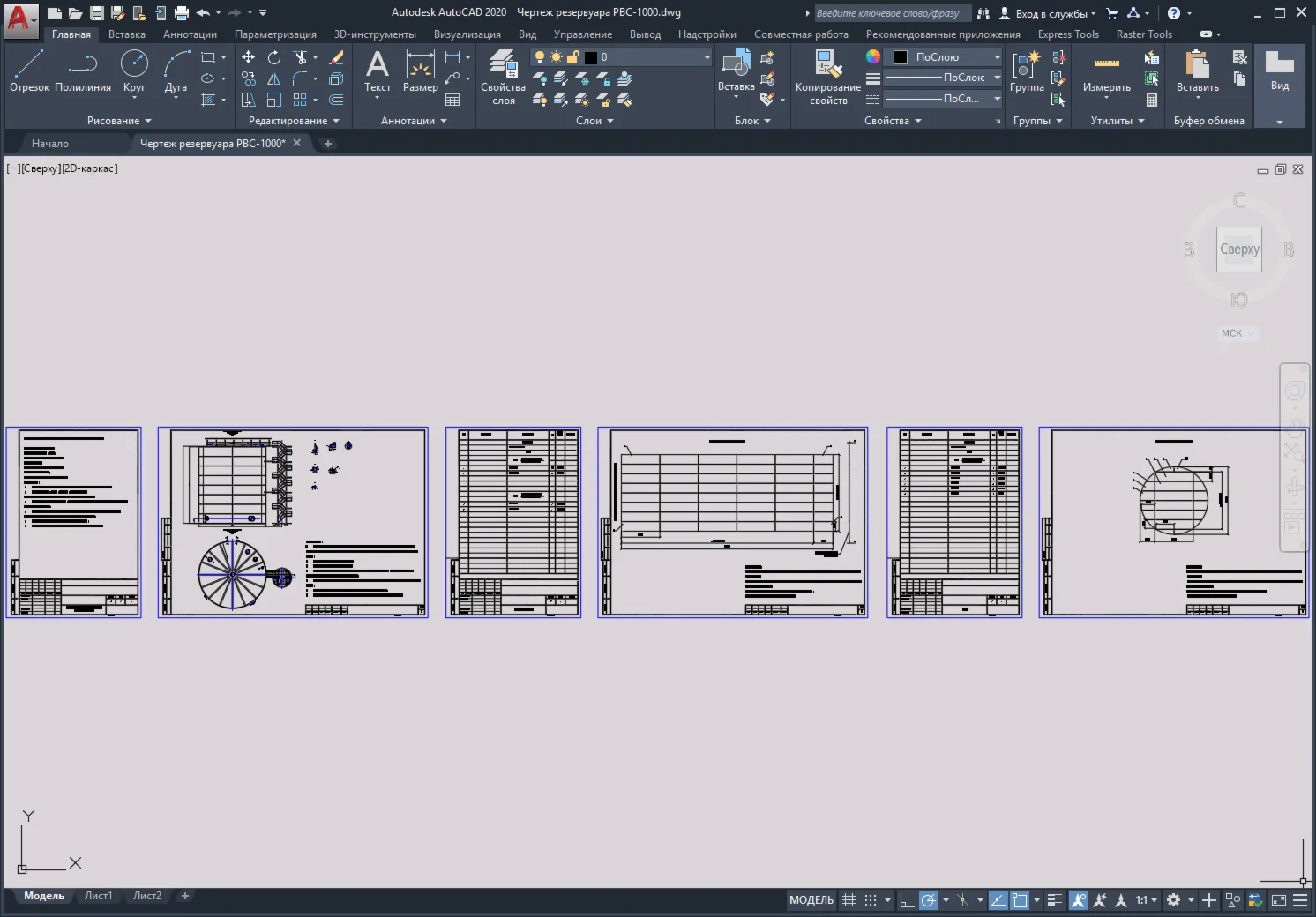Screen dimensions: 1316x917
Task: Expand the Аннотации panel
Action: (x=414, y=121)
